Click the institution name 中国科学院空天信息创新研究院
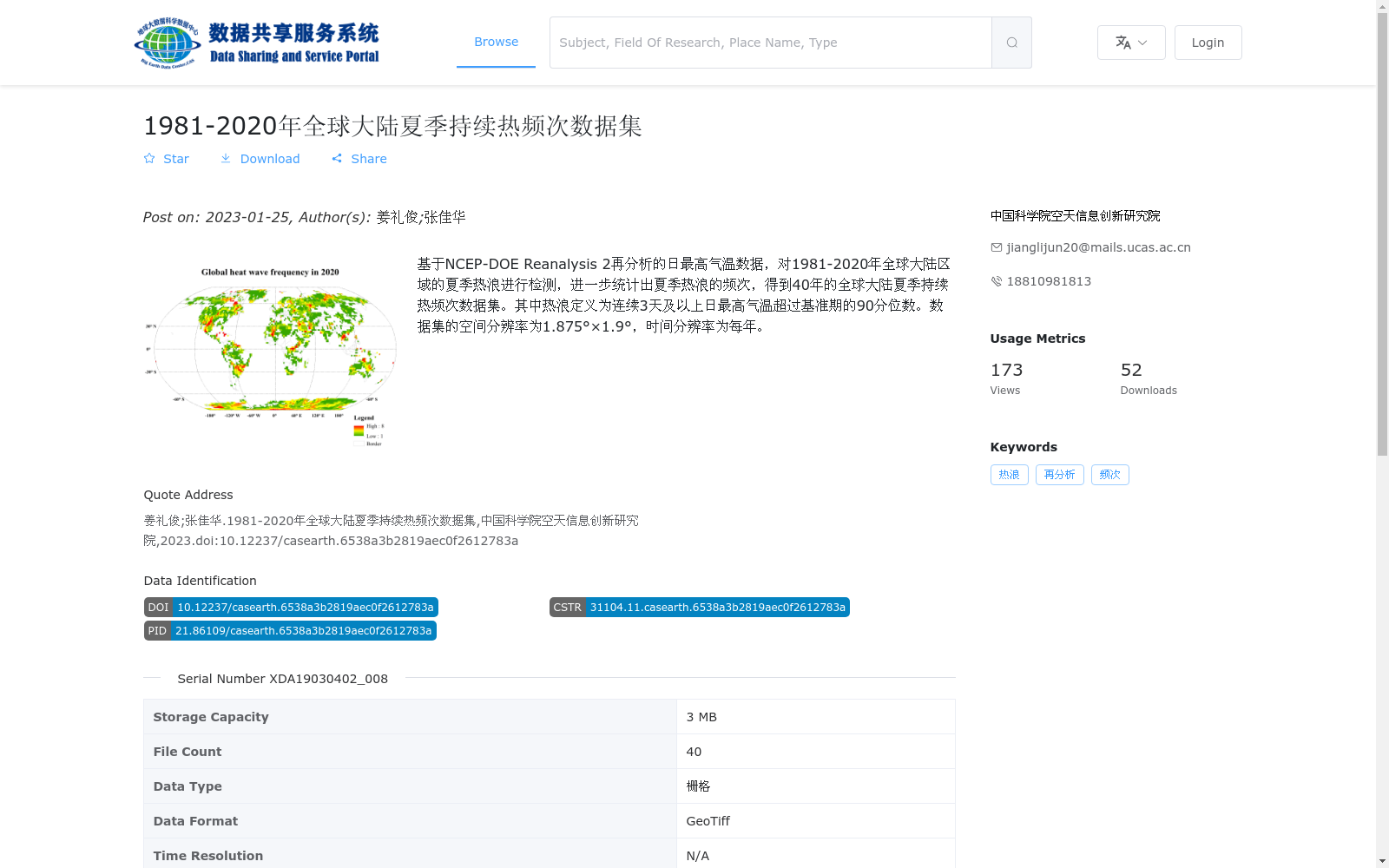 pos(1075,216)
